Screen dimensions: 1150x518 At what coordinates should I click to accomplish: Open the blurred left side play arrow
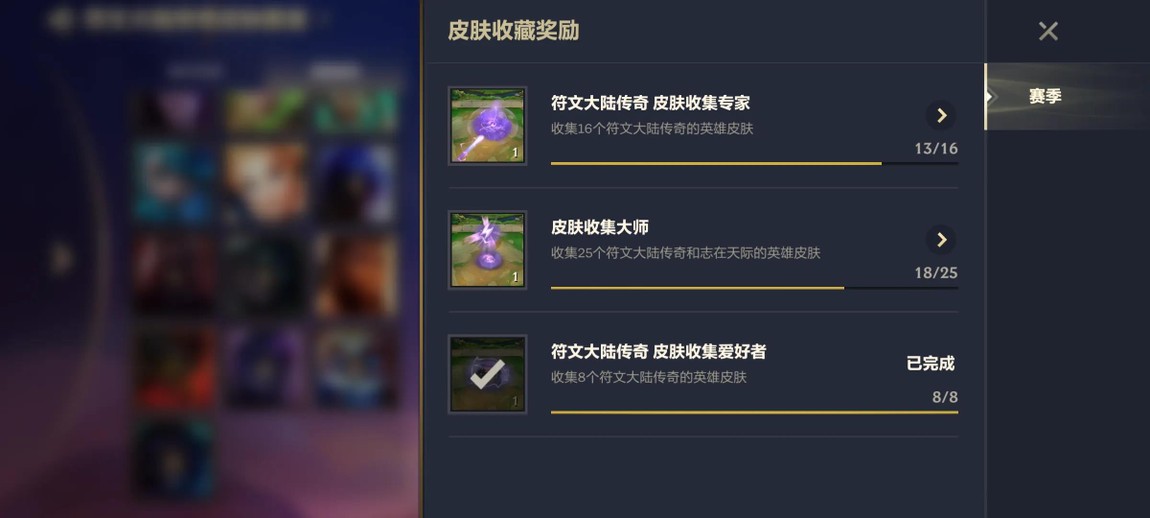(x=62, y=258)
